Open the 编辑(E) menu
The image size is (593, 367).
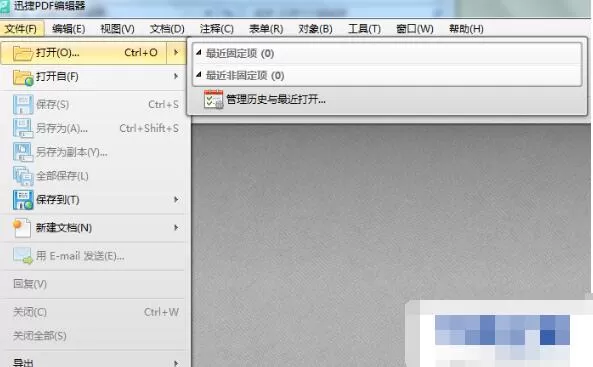pyautogui.click(x=68, y=29)
